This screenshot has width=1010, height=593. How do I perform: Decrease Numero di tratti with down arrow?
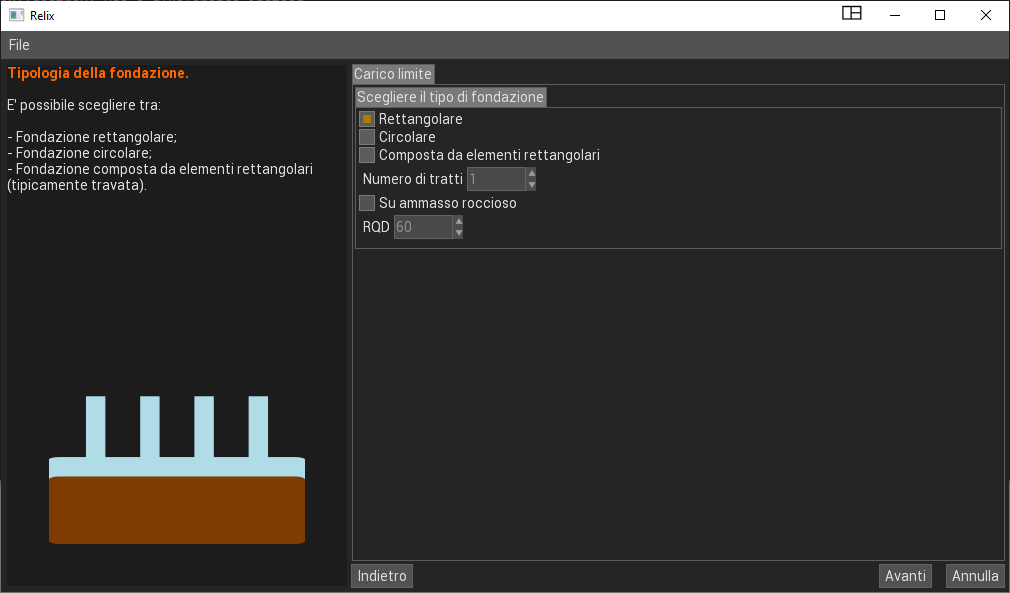point(532,185)
